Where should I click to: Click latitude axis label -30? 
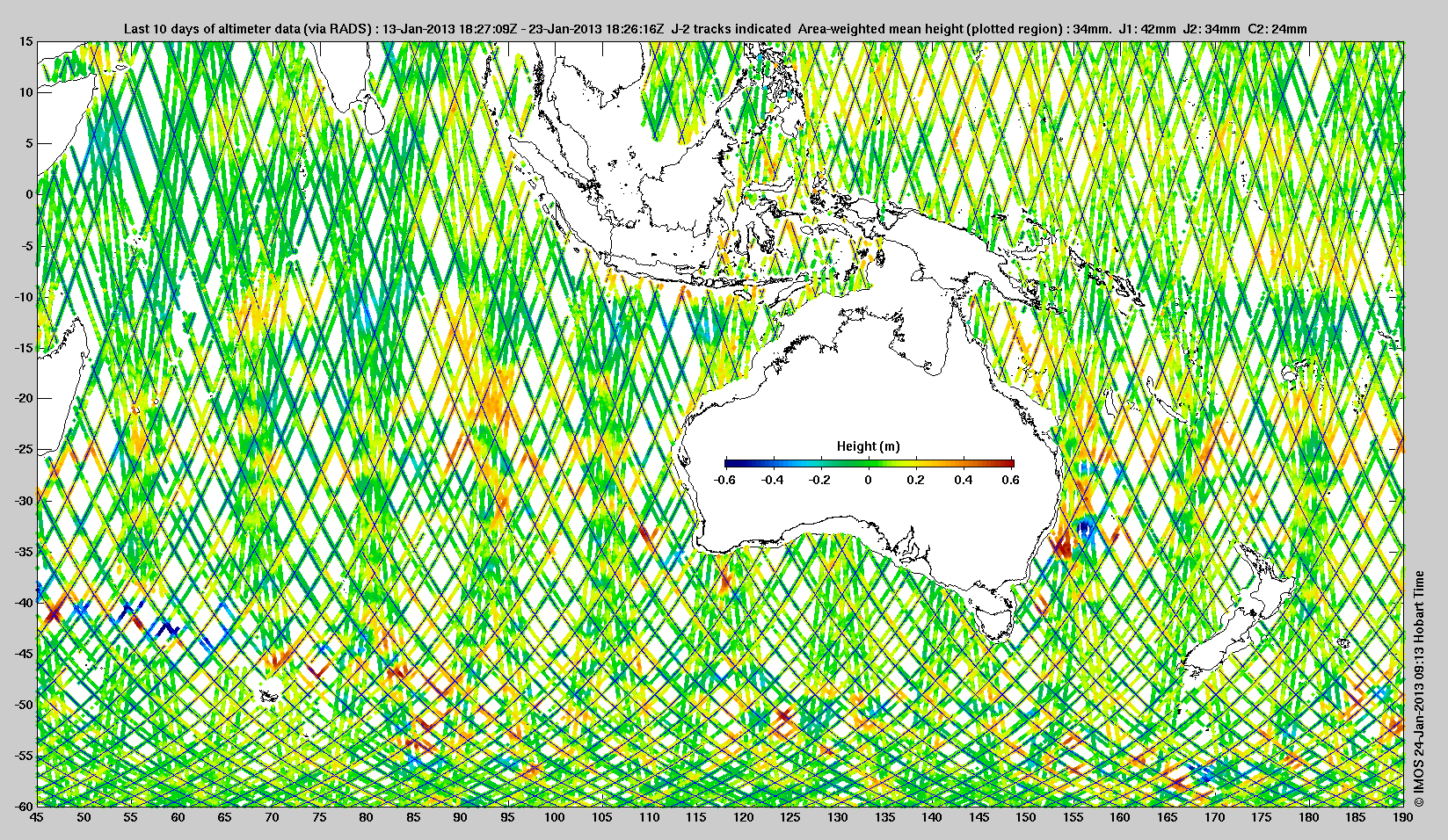tap(24, 501)
